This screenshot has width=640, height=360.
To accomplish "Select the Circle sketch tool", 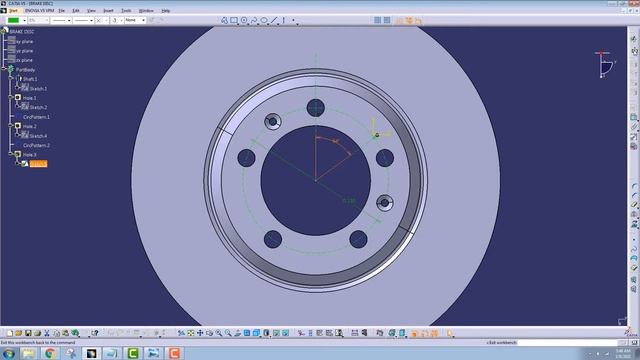I will [244, 20].
